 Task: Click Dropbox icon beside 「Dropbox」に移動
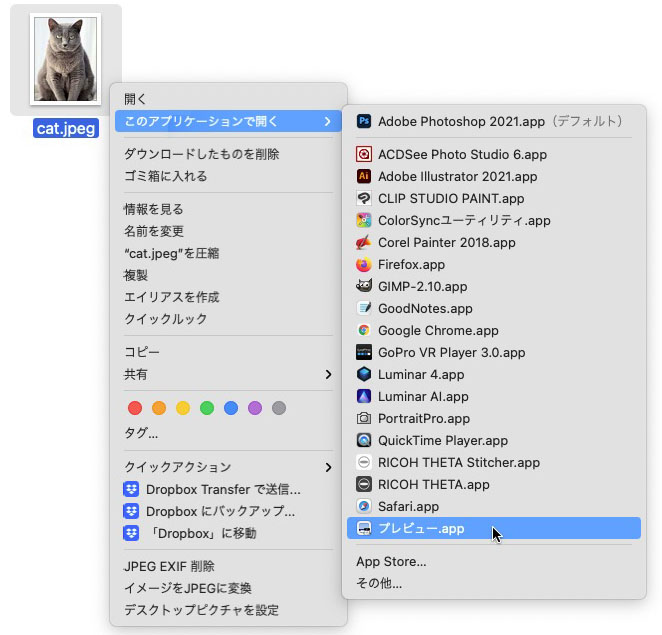point(131,533)
